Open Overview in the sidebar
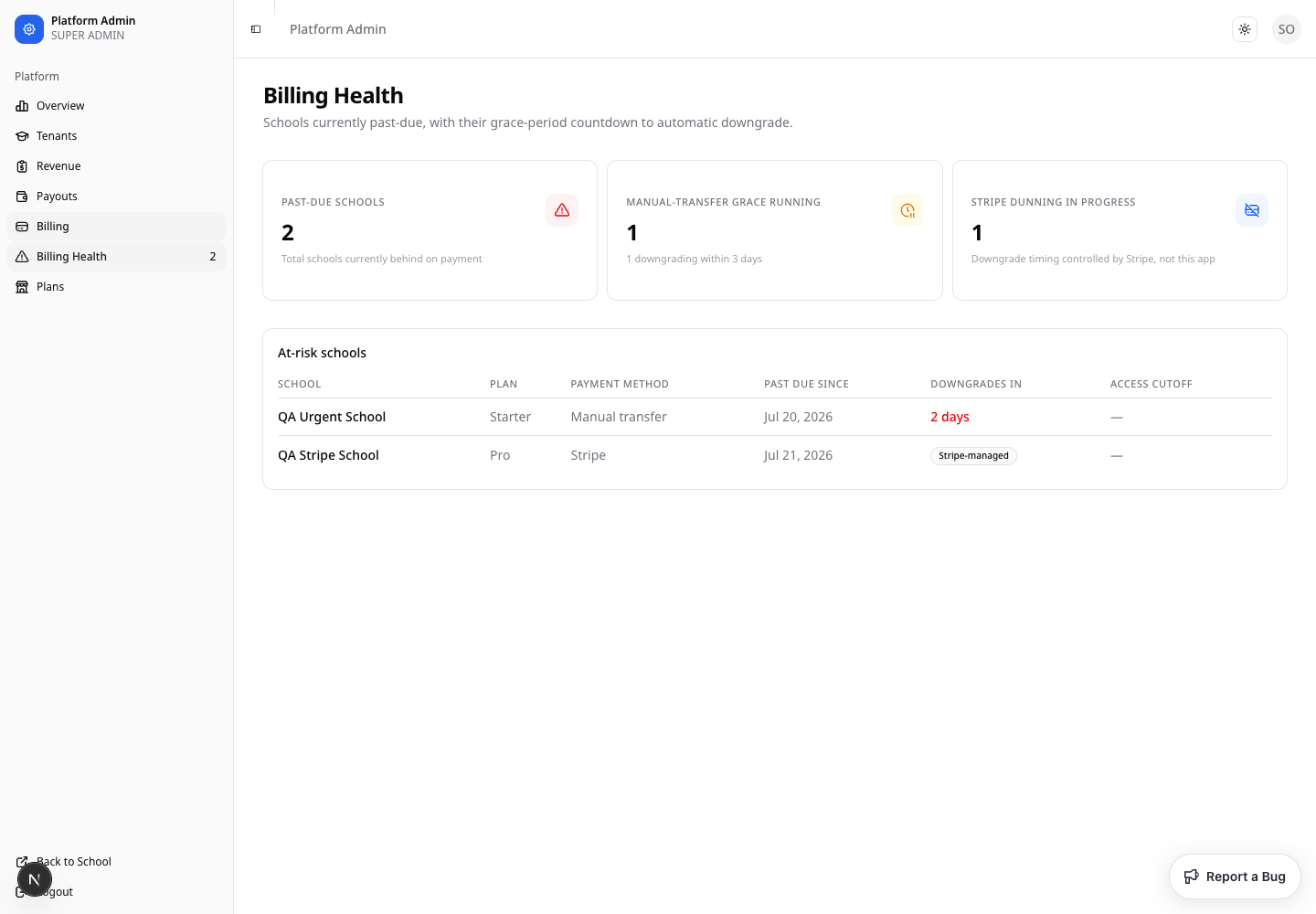The width and height of the screenshot is (1316, 914). tap(116, 106)
